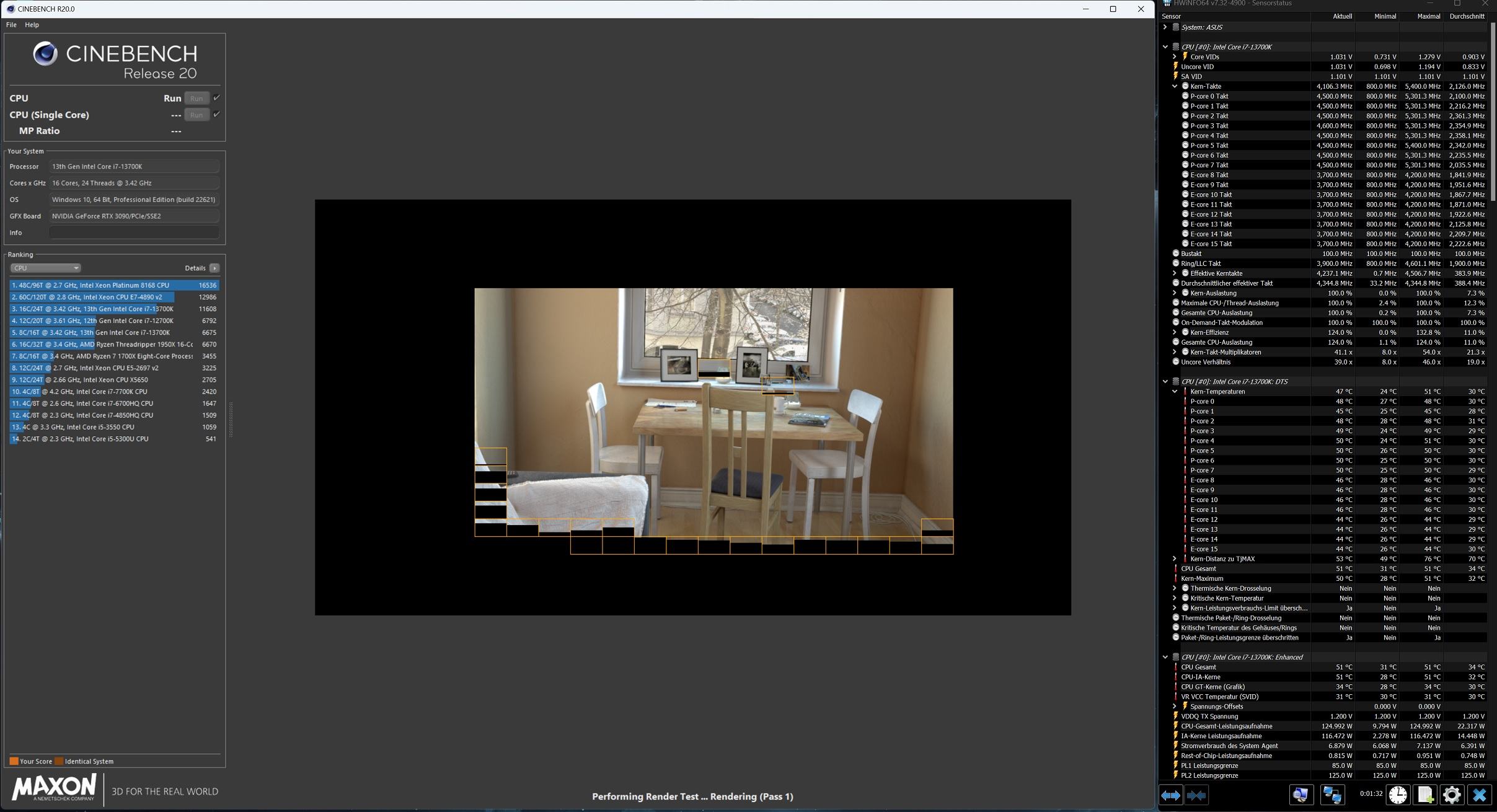
Task: Click the thermometer icon beside CPU-IA-Kerne
Action: click(1176, 677)
